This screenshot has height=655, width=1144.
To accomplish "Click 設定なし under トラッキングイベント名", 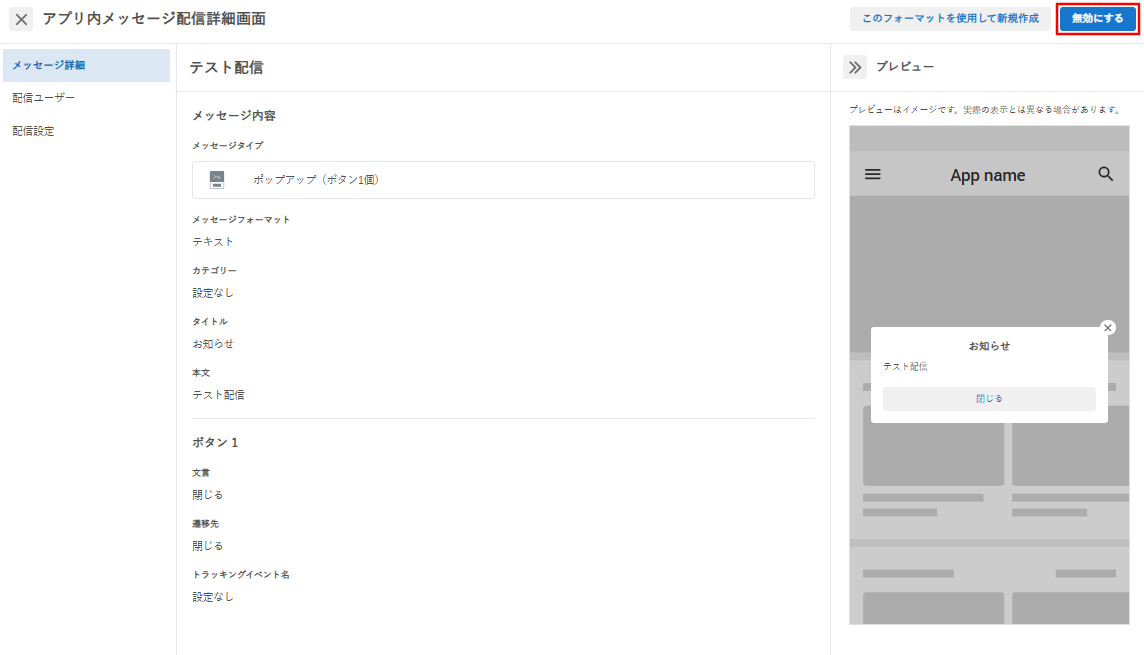I will coord(212,597).
